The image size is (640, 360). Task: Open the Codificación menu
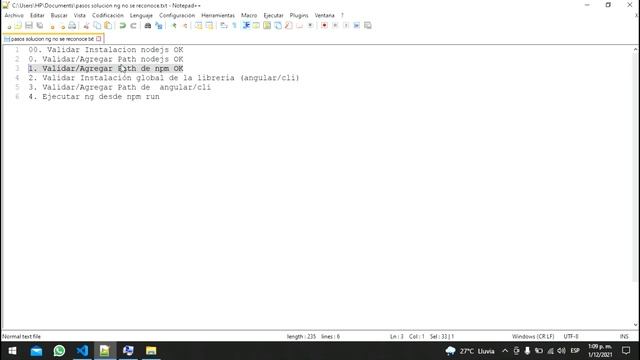[x=108, y=15]
